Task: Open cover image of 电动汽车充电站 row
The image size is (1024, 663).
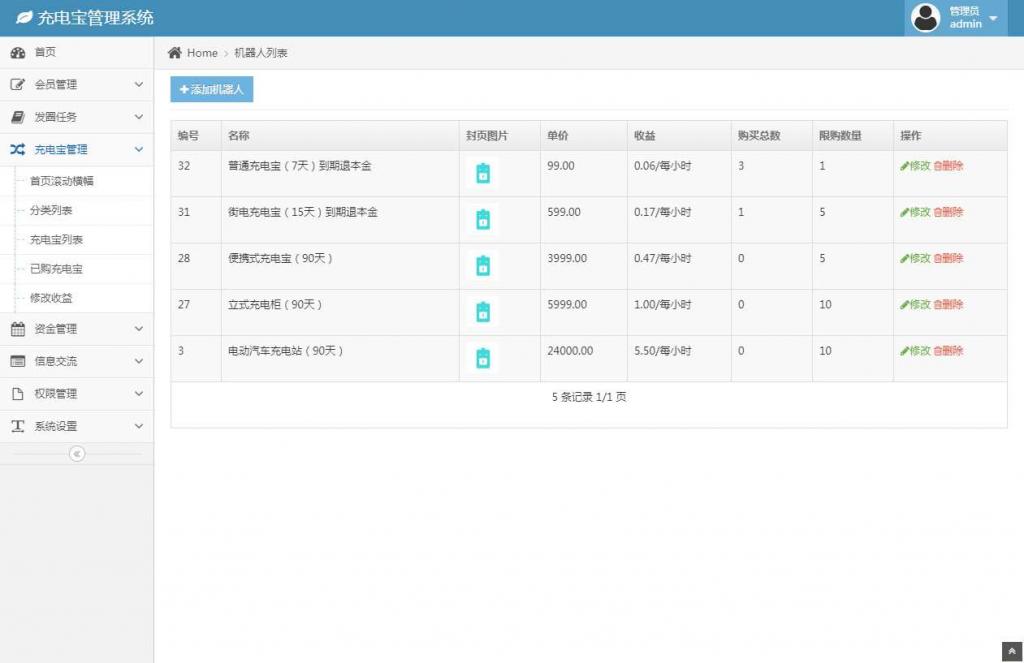Action: click(483, 358)
